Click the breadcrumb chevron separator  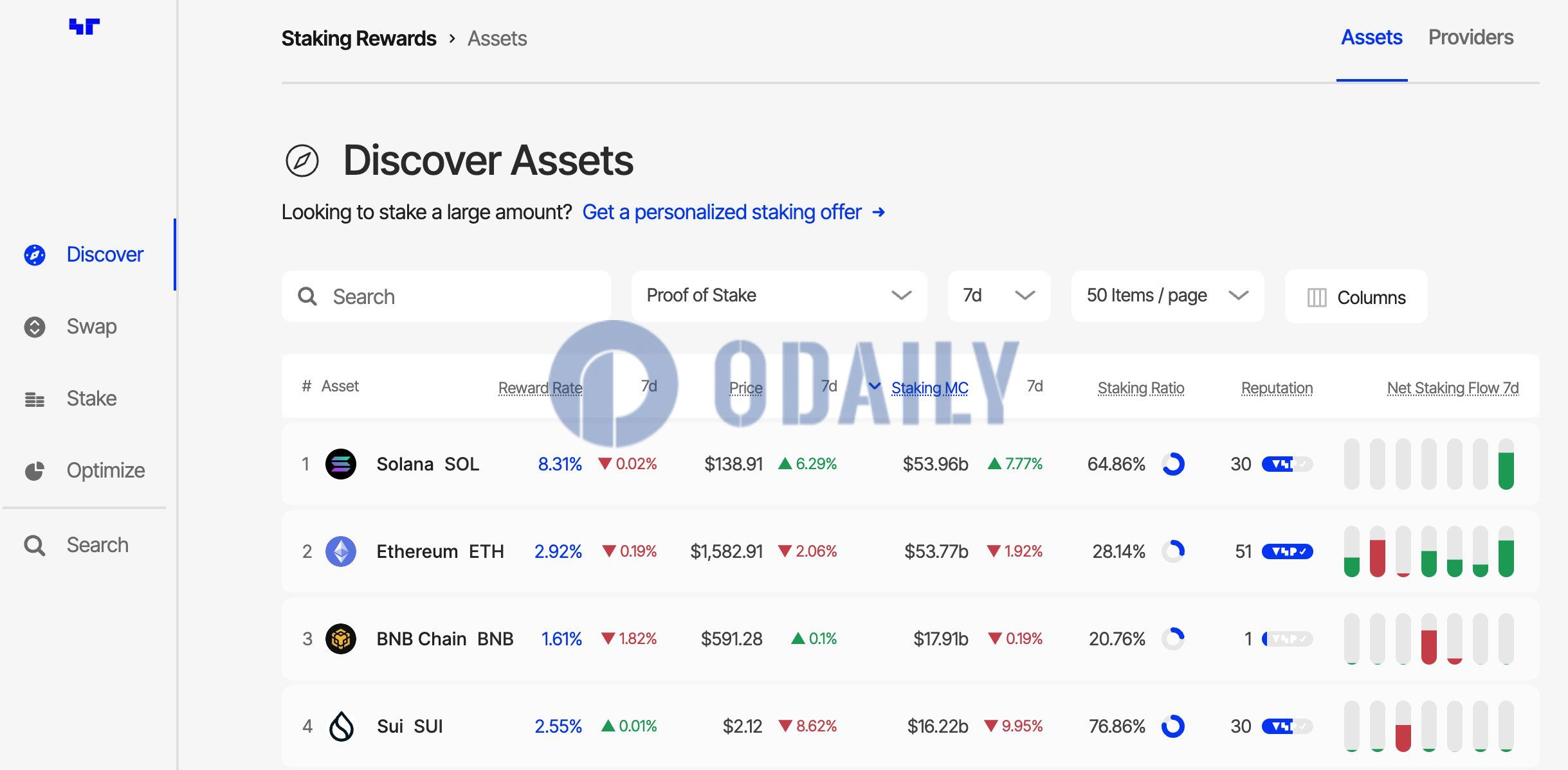(x=452, y=39)
